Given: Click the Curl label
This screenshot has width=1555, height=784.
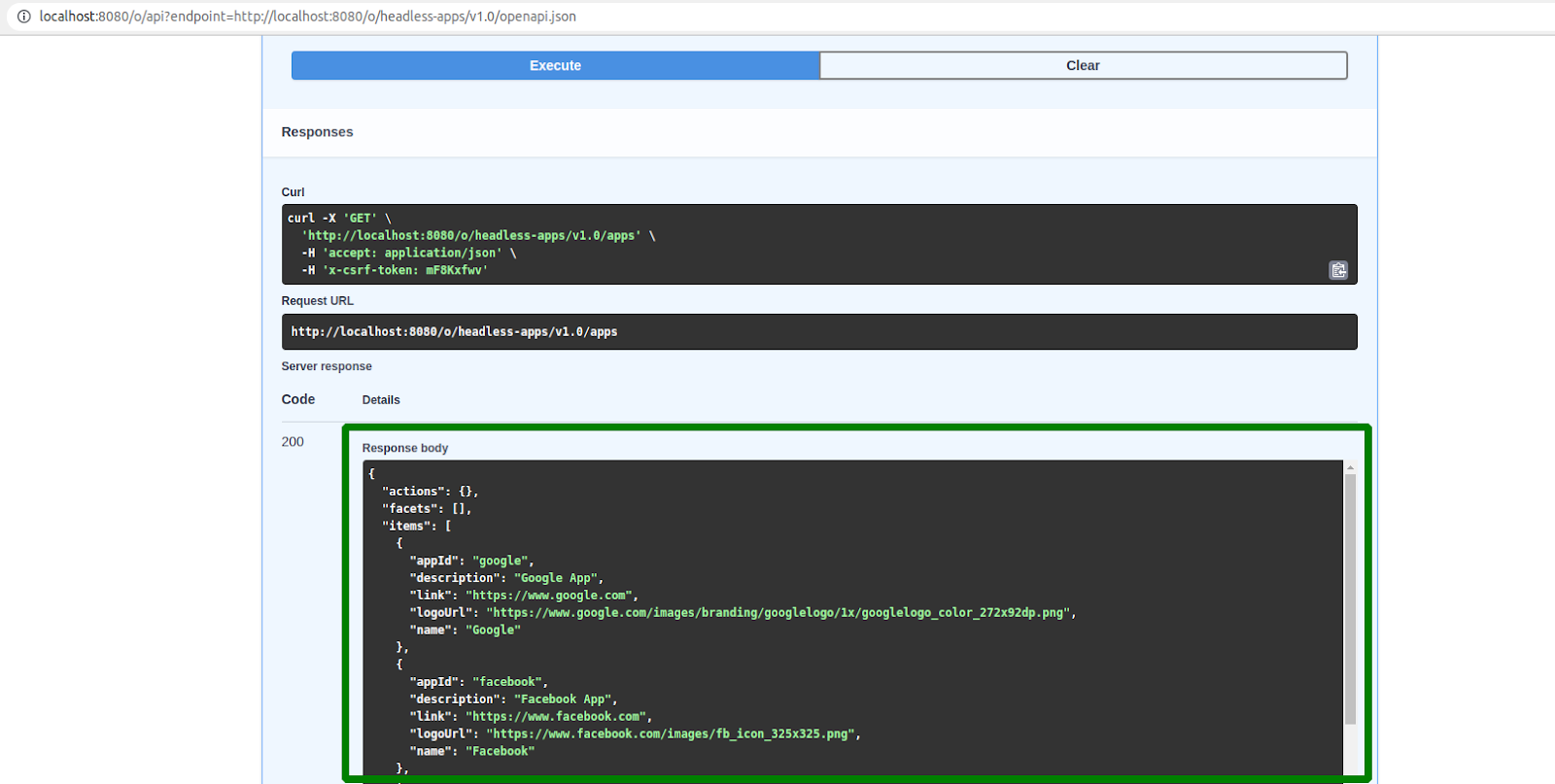Looking at the screenshot, I should pos(293,192).
